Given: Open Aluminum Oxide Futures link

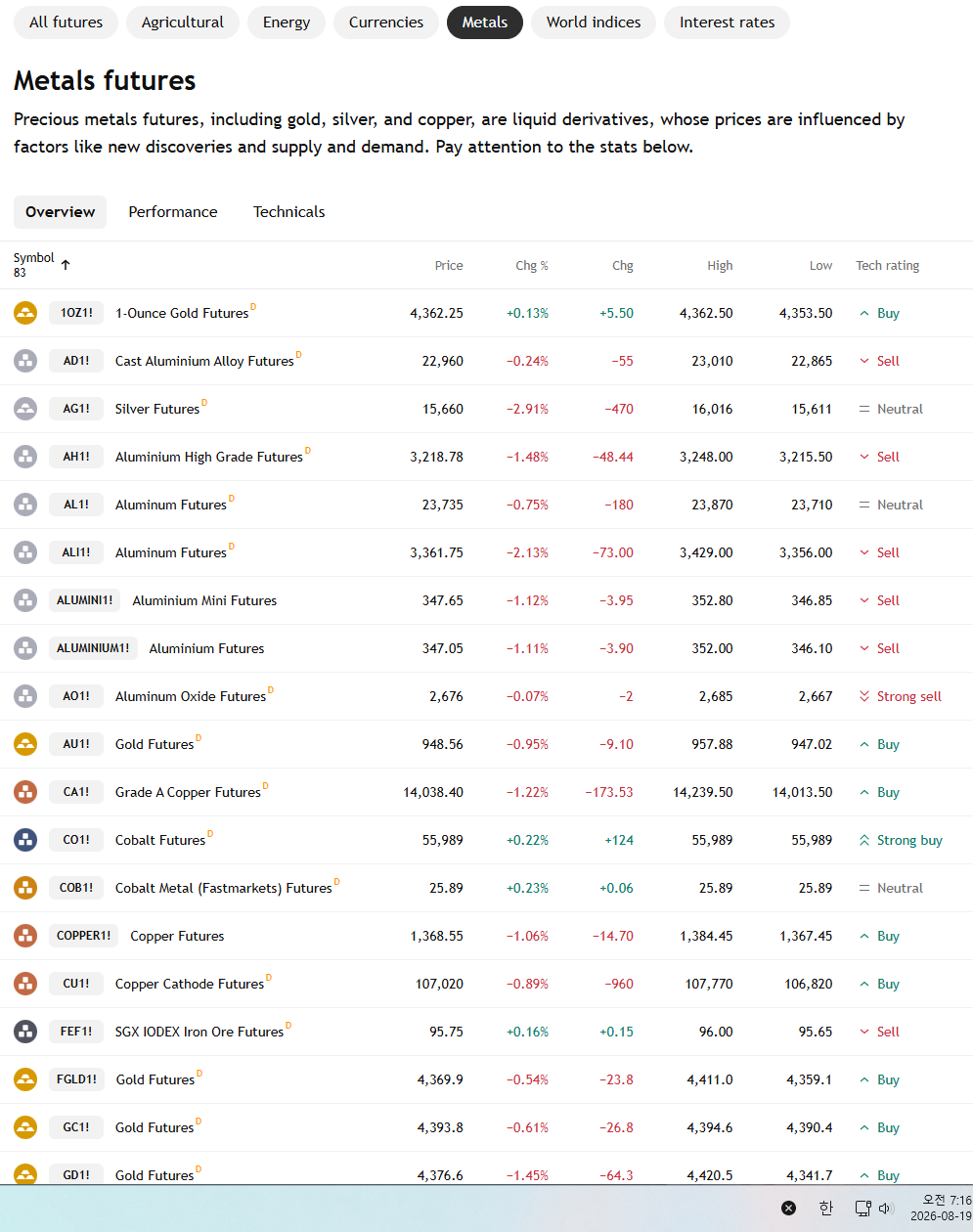Looking at the screenshot, I should pyautogui.click(x=191, y=697).
